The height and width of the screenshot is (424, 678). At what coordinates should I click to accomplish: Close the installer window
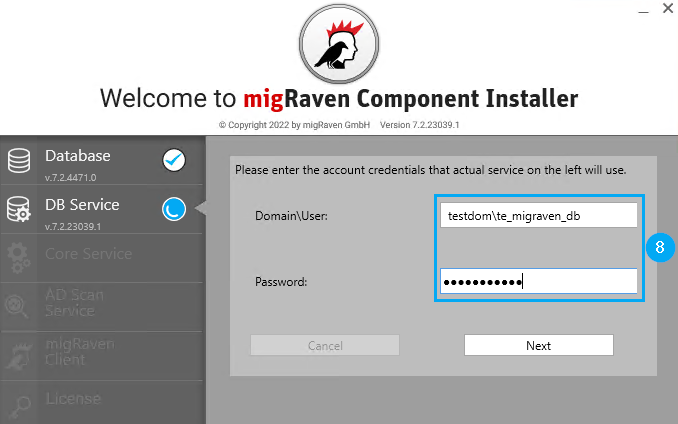pyautogui.click(x=668, y=8)
